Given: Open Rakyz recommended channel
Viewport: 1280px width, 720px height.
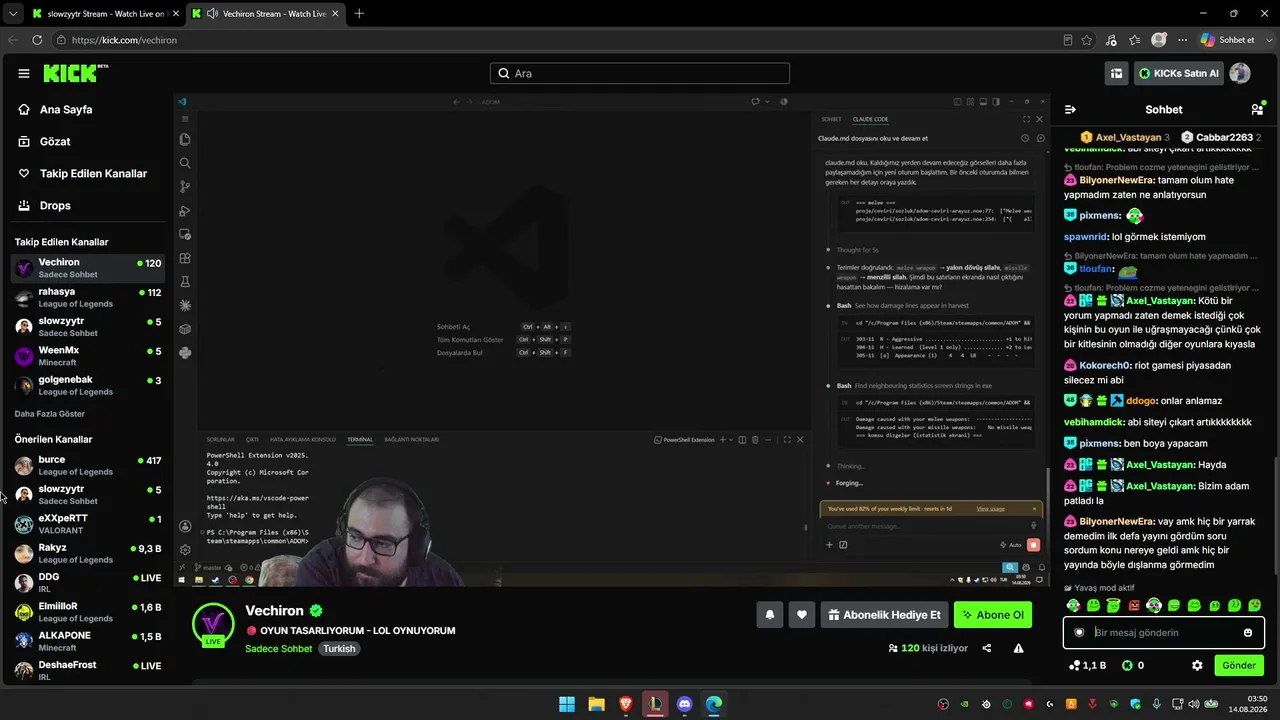Looking at the screenshot, I should 88,554.
